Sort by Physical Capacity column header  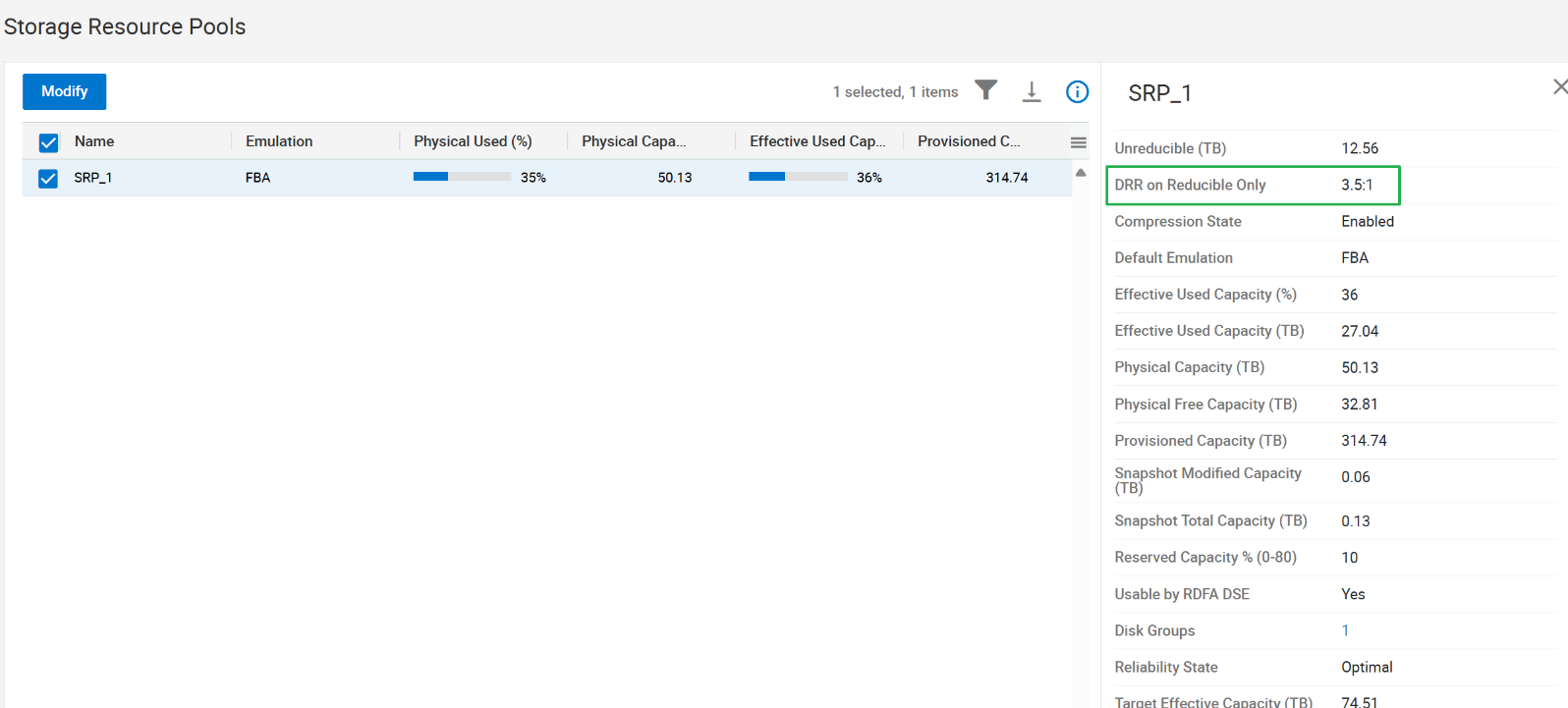[x=634, y=141]
